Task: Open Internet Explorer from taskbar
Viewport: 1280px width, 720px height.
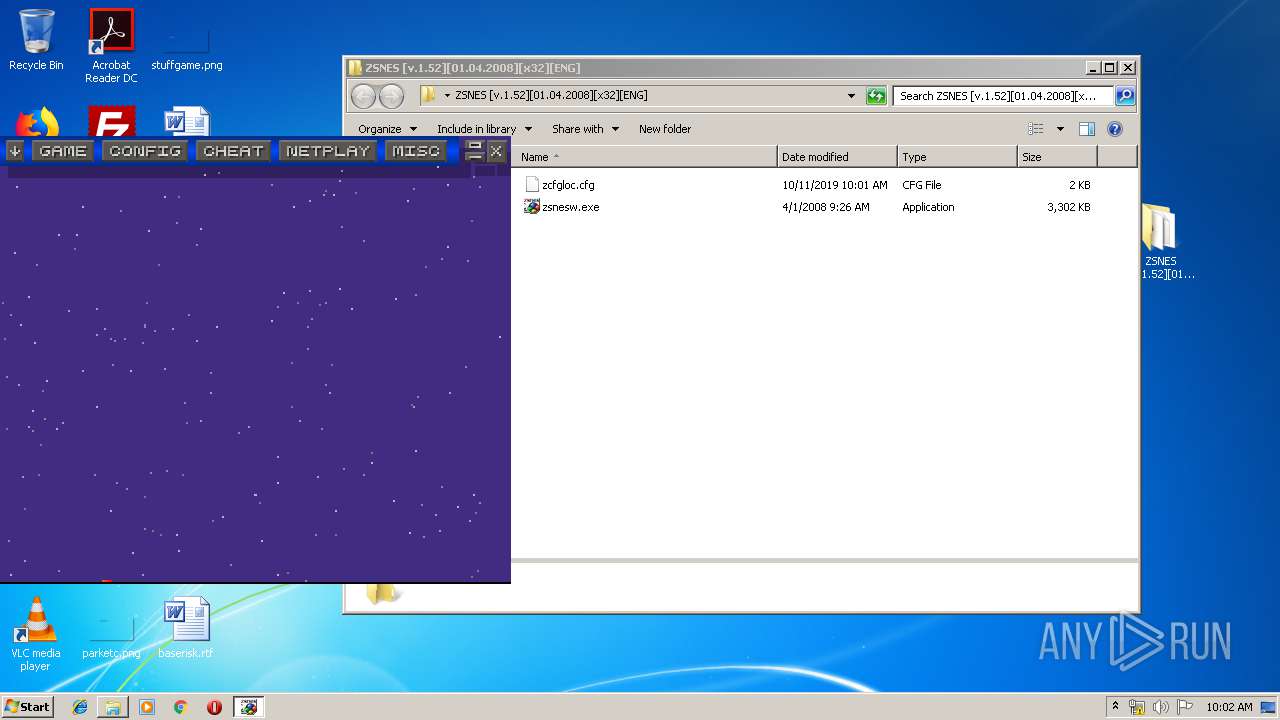Action: point(80,707)
